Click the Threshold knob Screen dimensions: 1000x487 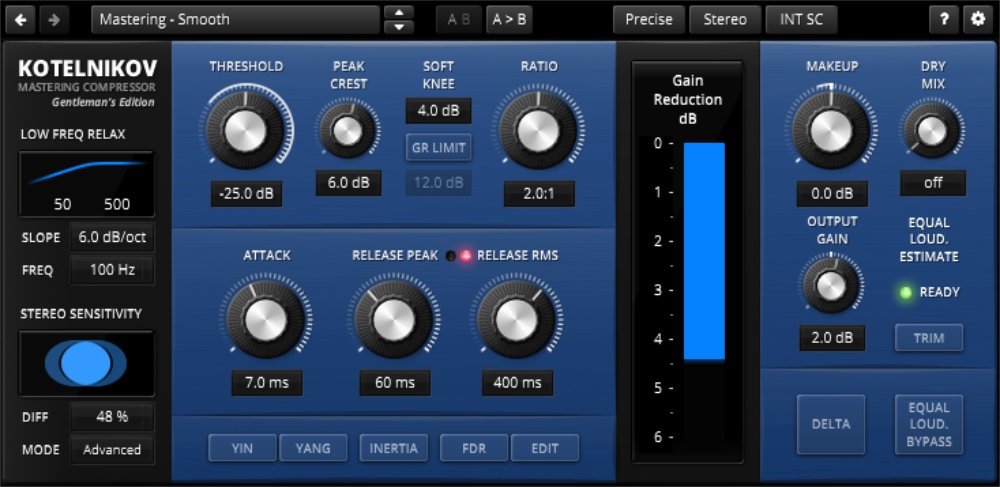click(245, 128)
